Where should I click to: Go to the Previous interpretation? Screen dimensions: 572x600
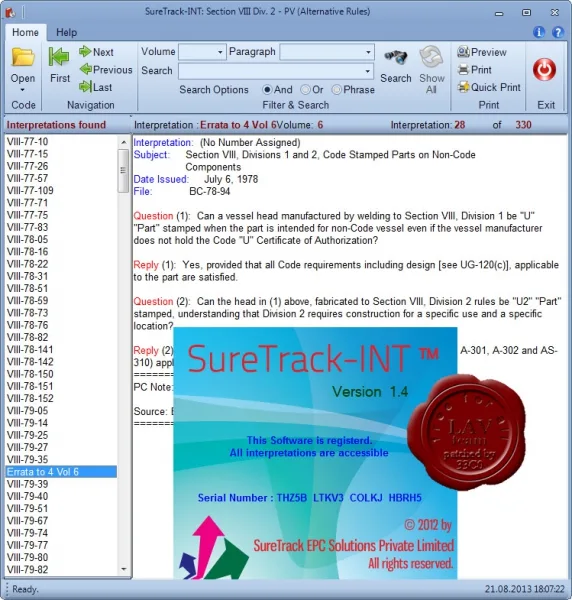click(106, 70)
